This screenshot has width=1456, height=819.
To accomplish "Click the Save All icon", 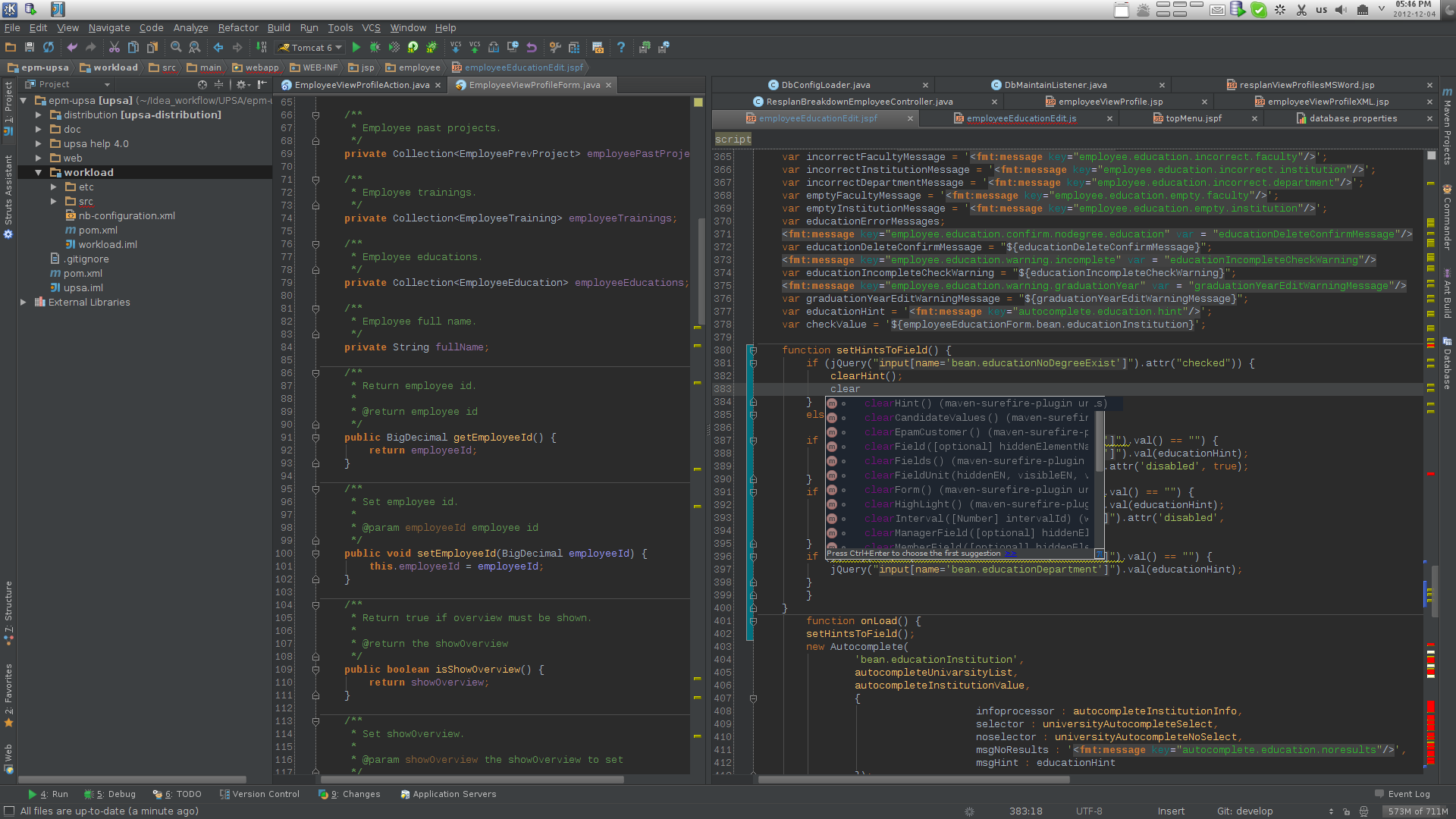I will [x=30, y=47].
